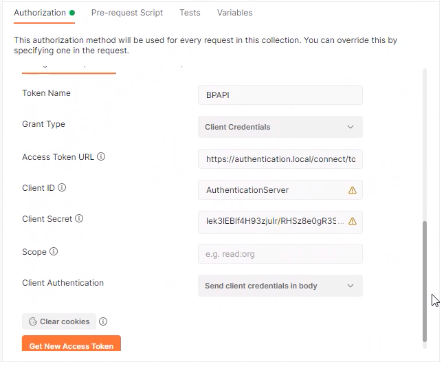Click the vertical scrollbar thumb
This screenshot has height=366, width=441.
point(425,282)
